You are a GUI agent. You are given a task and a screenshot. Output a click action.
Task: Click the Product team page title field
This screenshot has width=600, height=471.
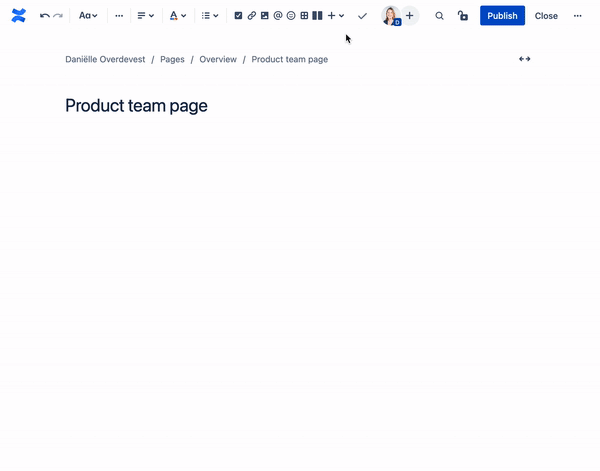click(x=136, y=105)
